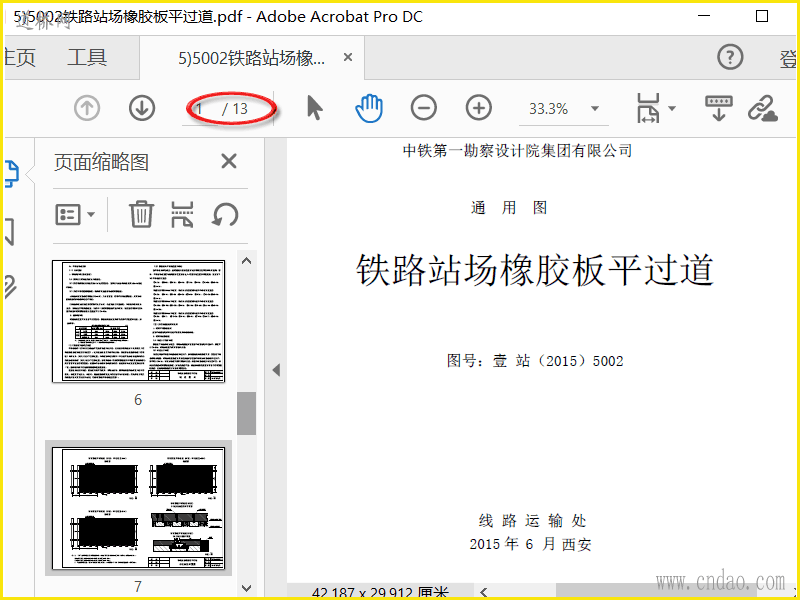Click the 通 用 图 heading text
The width and height of the screenshot is (800, 600).
509,208
